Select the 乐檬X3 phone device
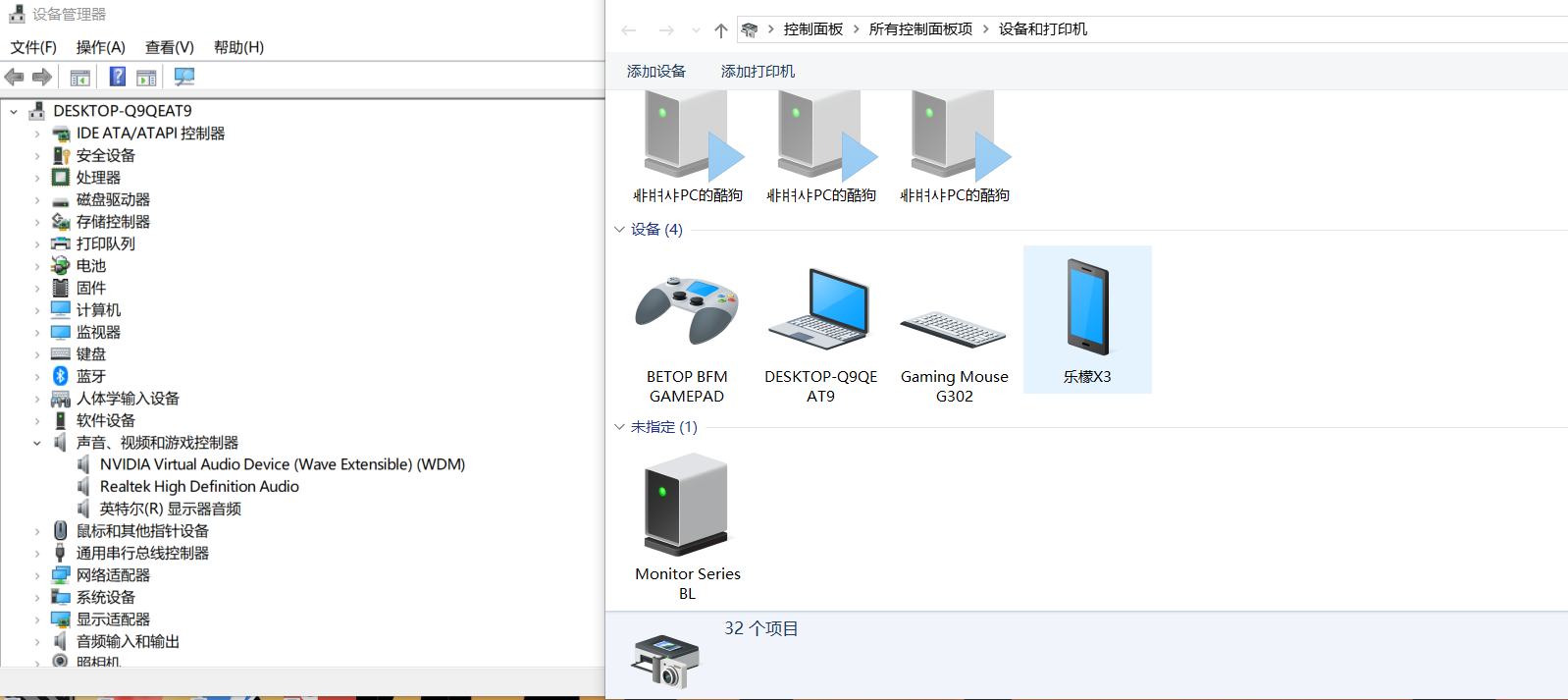Screen dimensions: 1568x700 tap(1087, 320)
